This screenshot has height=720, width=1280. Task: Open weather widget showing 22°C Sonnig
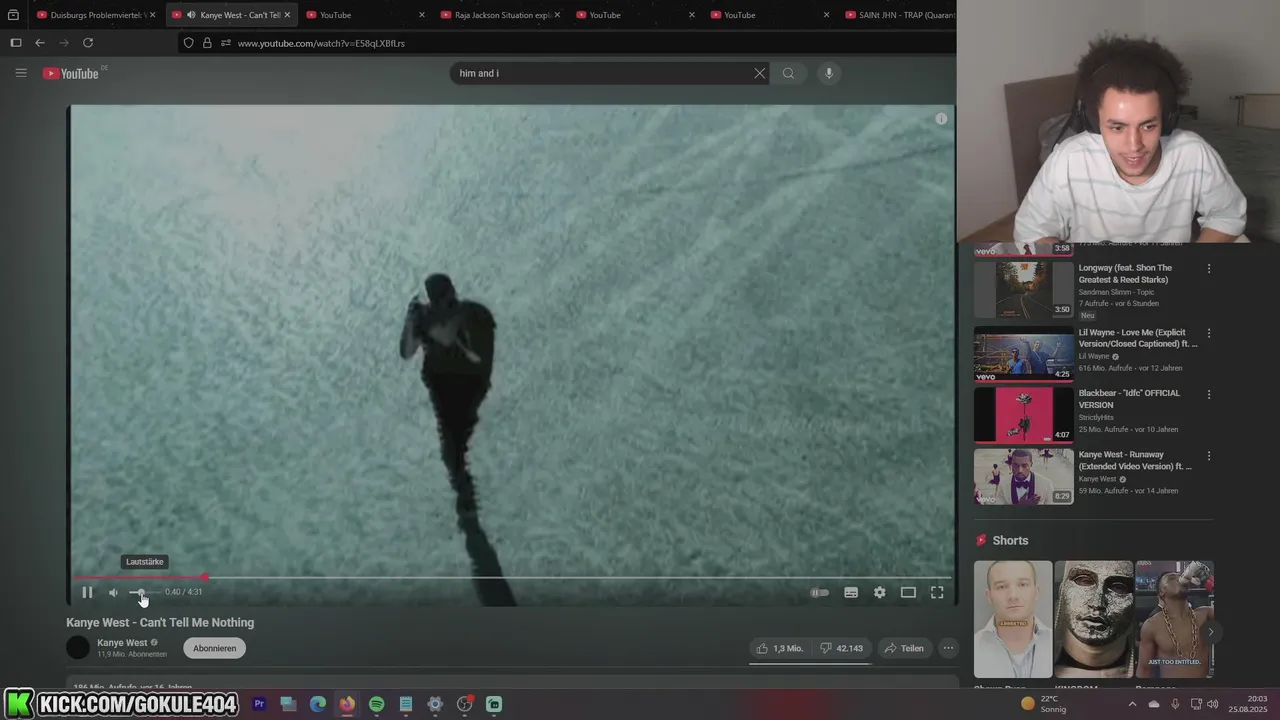[1043, 704]
